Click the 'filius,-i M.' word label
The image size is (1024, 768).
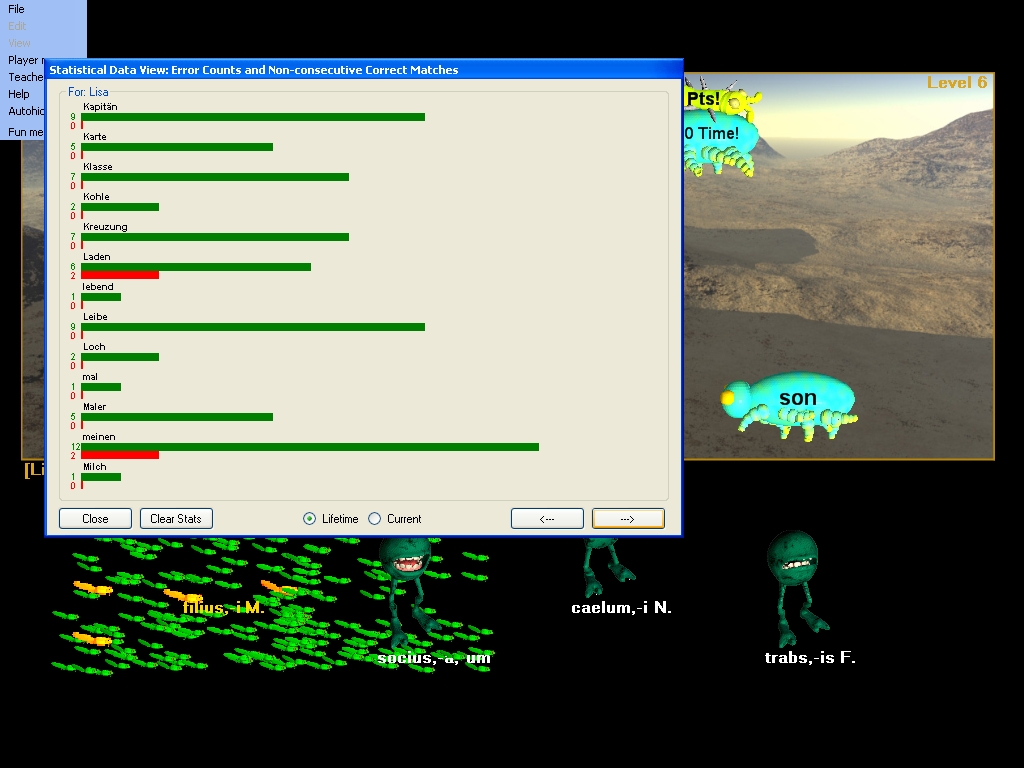(x=223, y=607)
